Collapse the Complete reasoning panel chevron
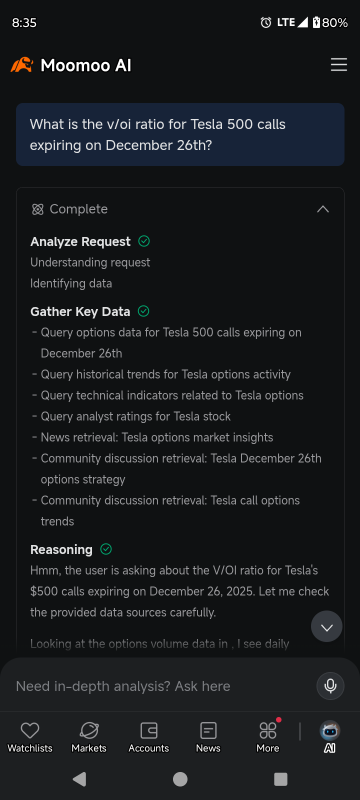This screenshot has width=360, height=800. [x=323, y=209]
